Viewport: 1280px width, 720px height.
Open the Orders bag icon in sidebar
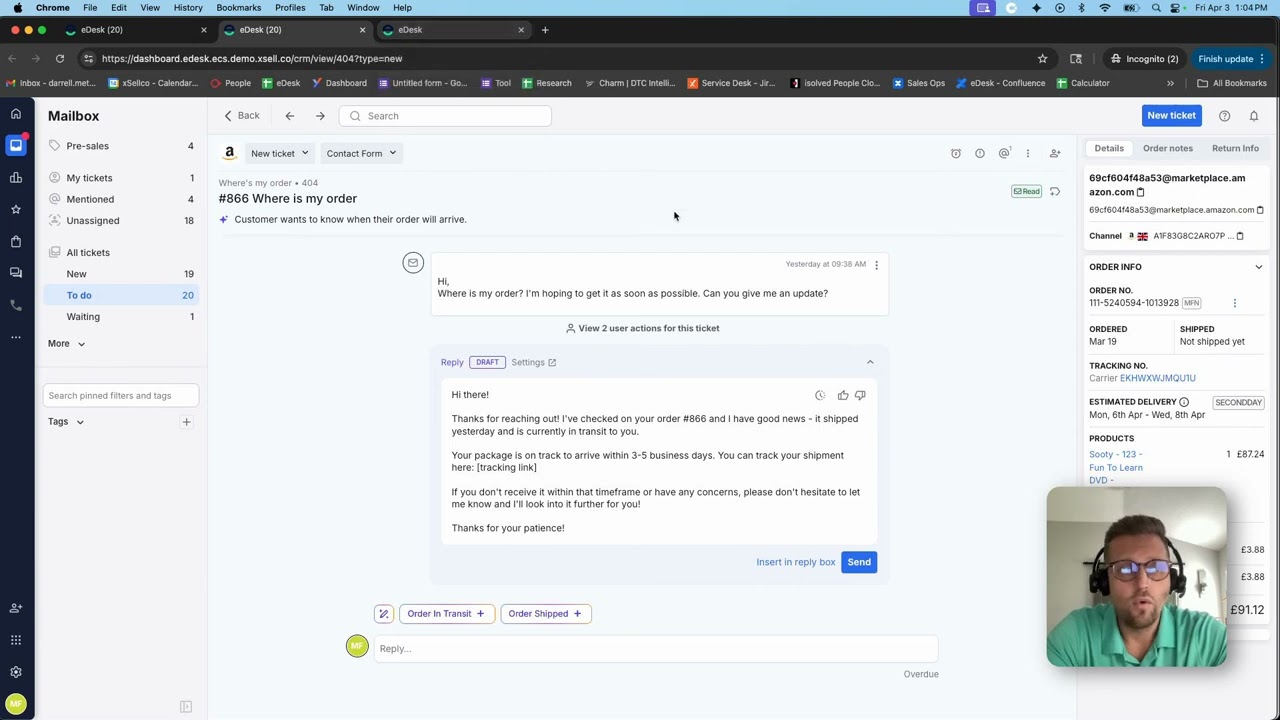15,242
